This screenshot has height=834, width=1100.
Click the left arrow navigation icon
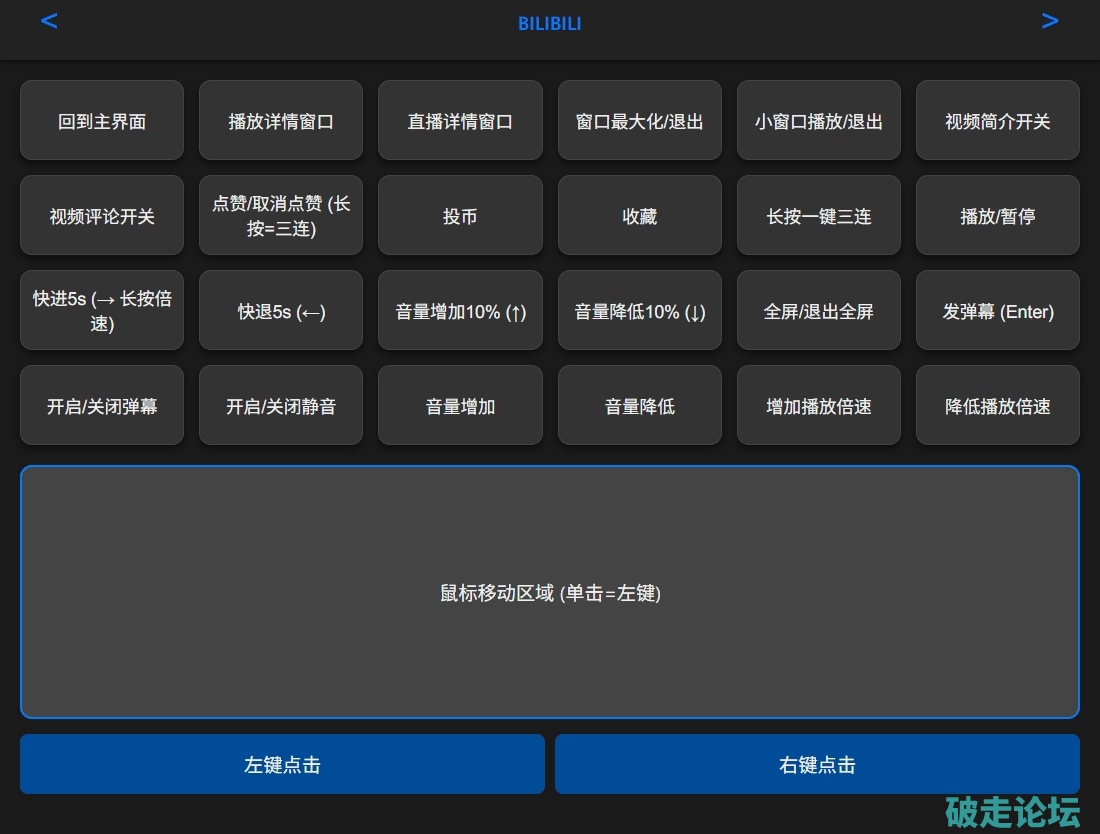tap(49, 21)
